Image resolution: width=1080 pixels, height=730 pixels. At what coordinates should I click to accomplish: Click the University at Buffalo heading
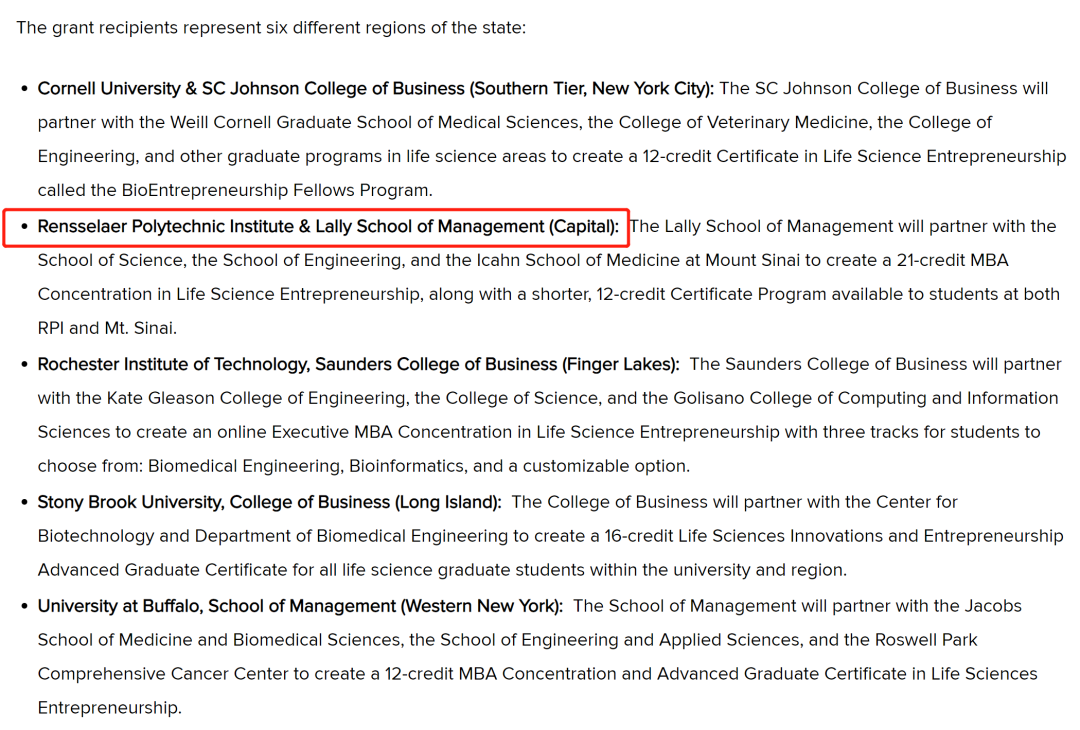(x=300, y=606)
